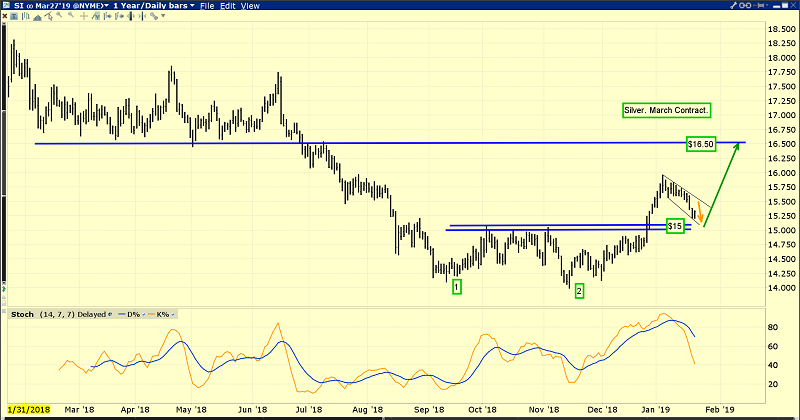Select the text annotation T tool
Image resolution: width=800 pixels, height=420 pixels.
point(14,16)
